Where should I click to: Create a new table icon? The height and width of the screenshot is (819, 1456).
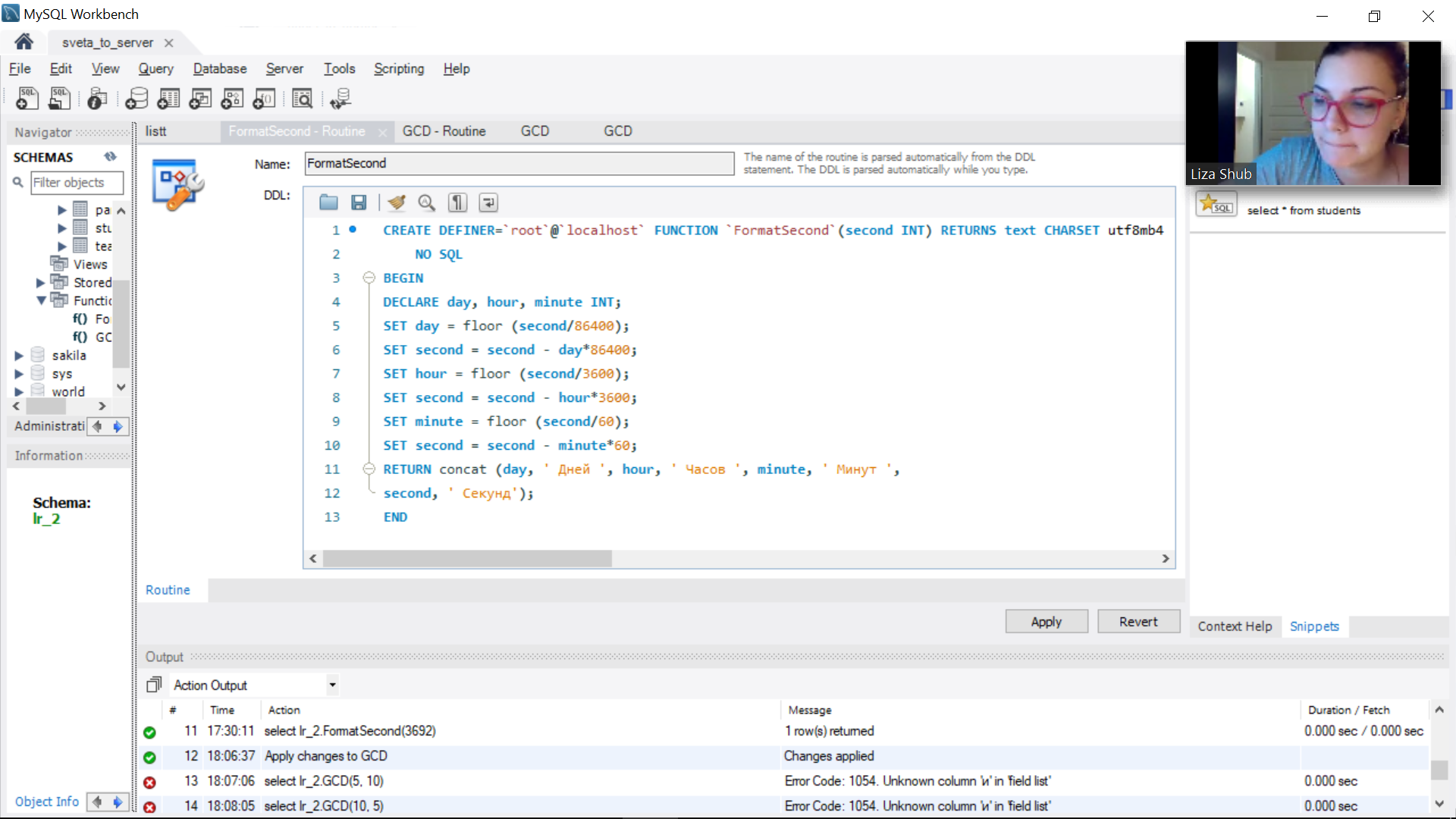(168, 98)
